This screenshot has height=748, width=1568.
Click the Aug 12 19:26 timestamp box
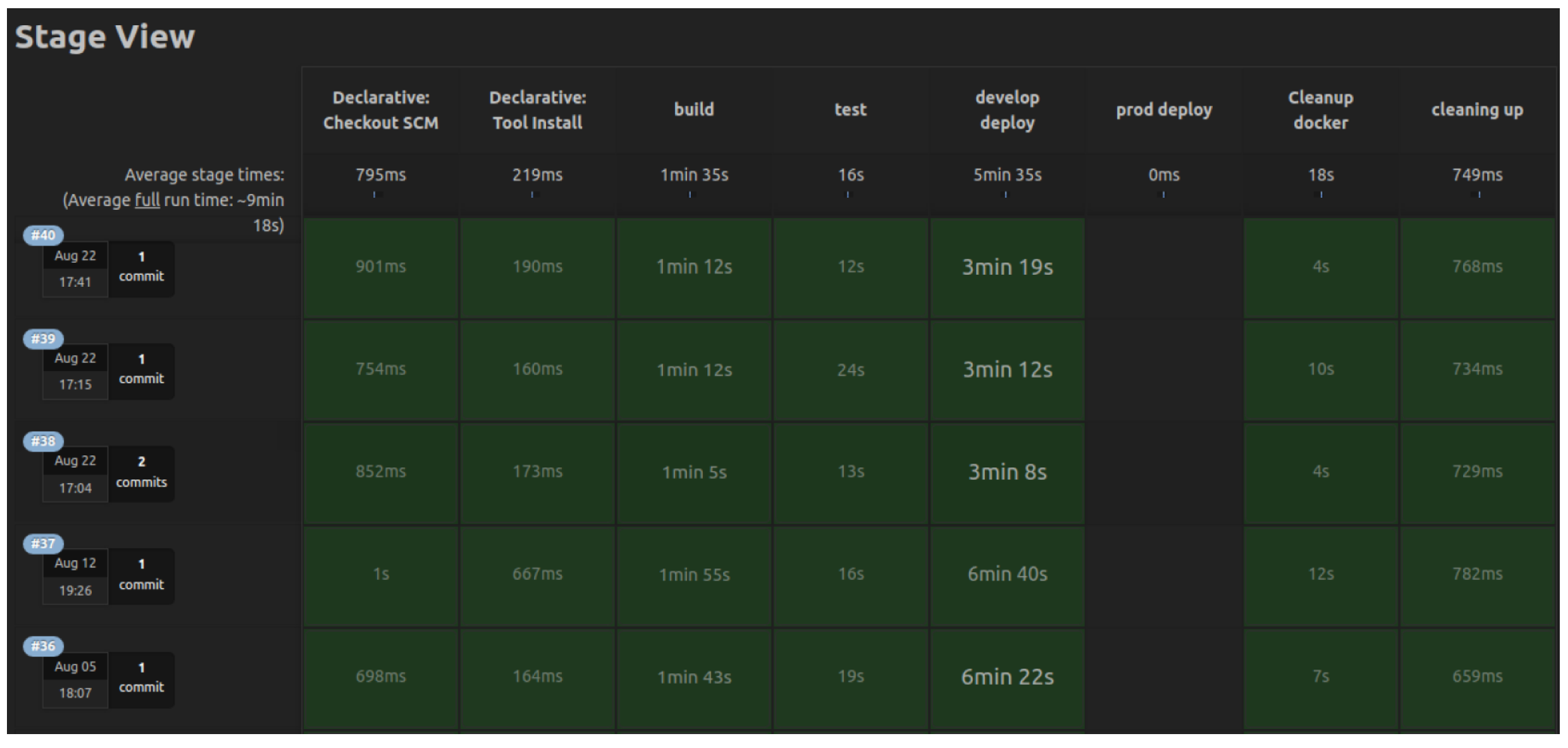tap(75, 576)
